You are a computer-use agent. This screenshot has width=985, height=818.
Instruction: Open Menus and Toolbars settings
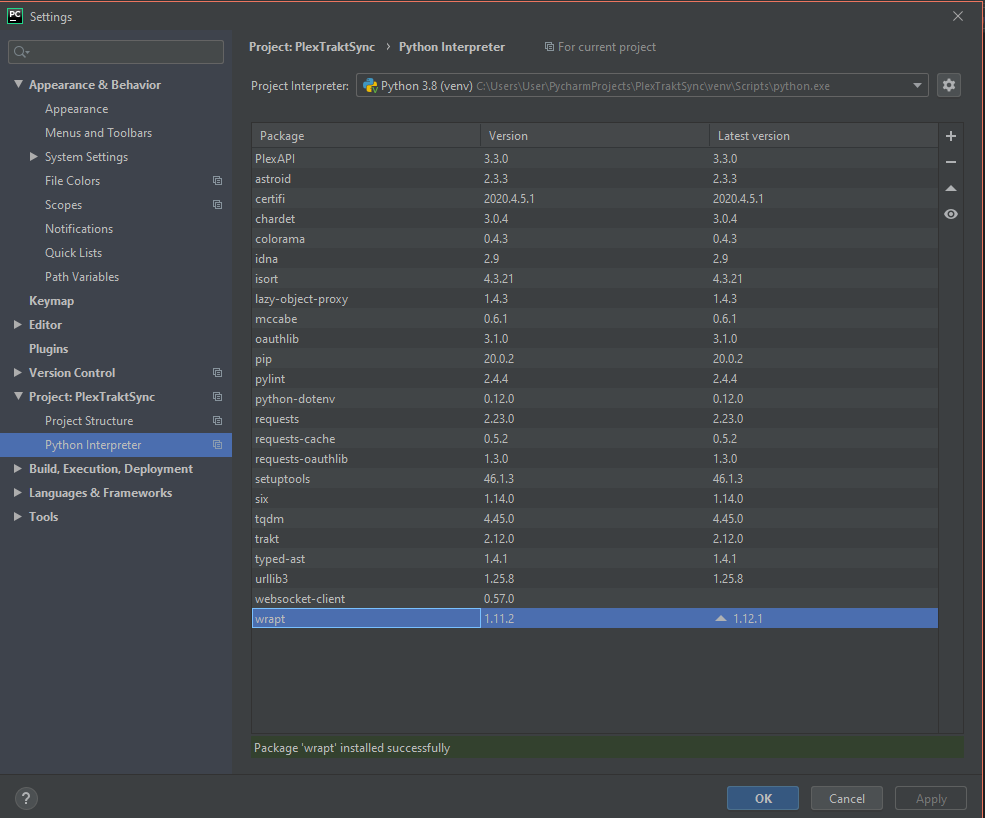99,133
